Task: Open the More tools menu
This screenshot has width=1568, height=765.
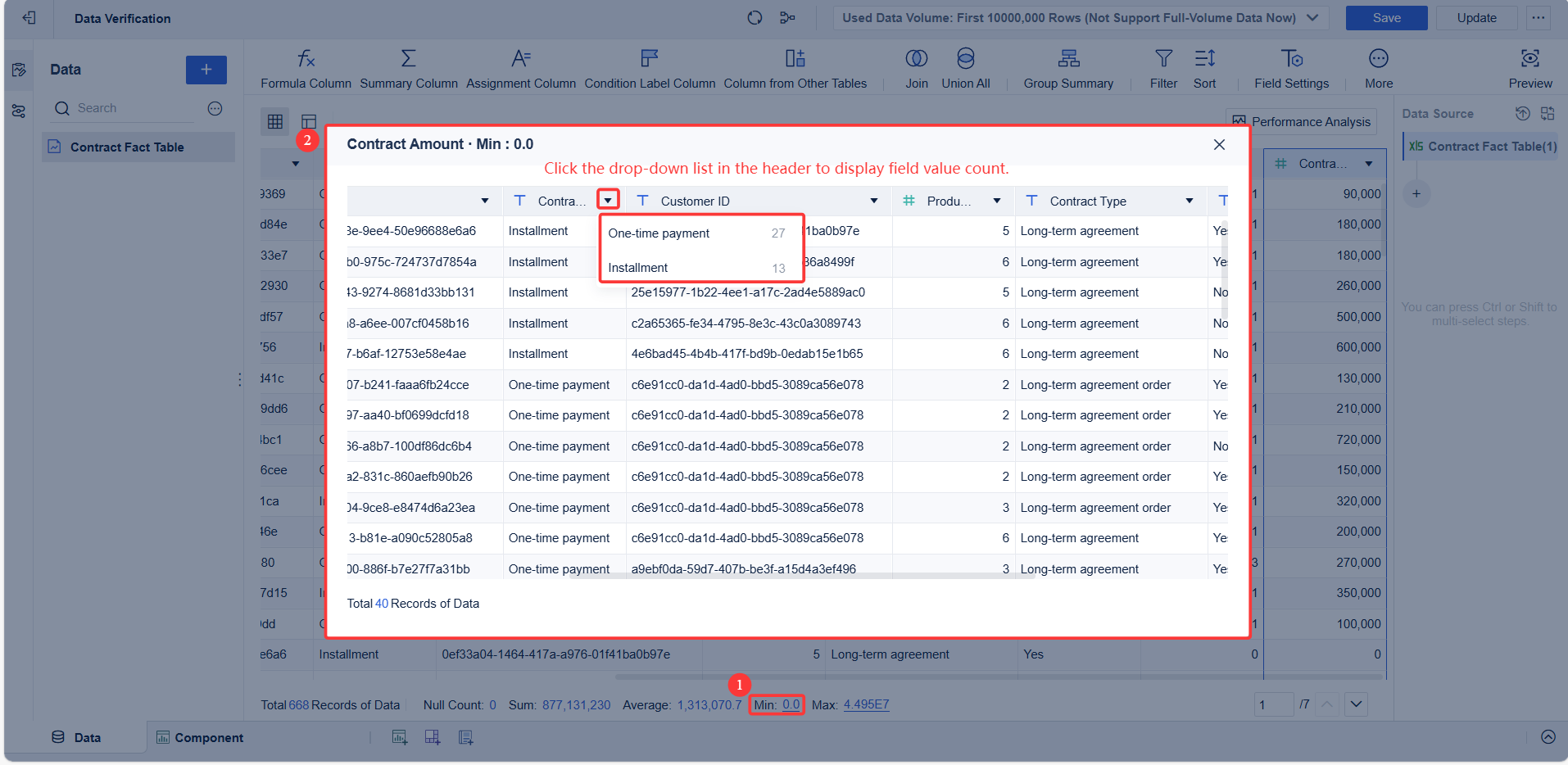Action: pyautogui.click(x=1379, y=69)
